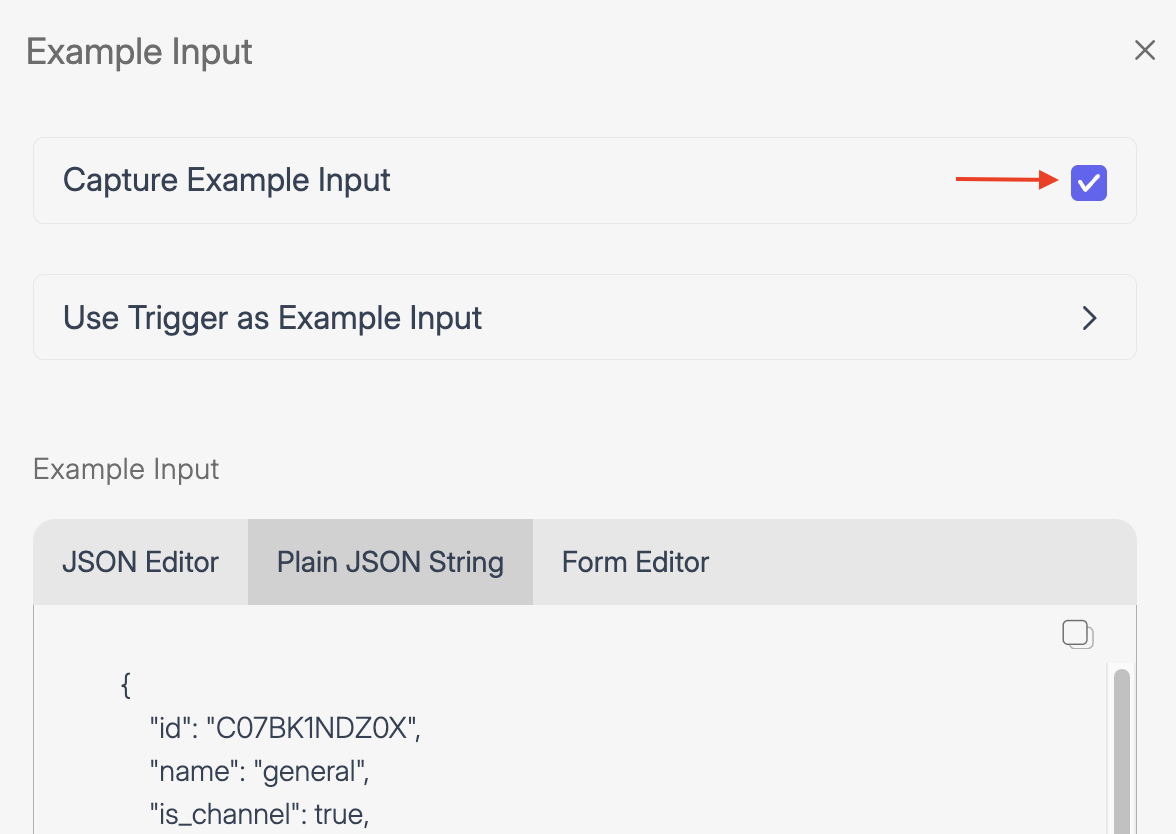1176x834 pixels.
Task: Click the true value of is_channel
Action: 341,815
